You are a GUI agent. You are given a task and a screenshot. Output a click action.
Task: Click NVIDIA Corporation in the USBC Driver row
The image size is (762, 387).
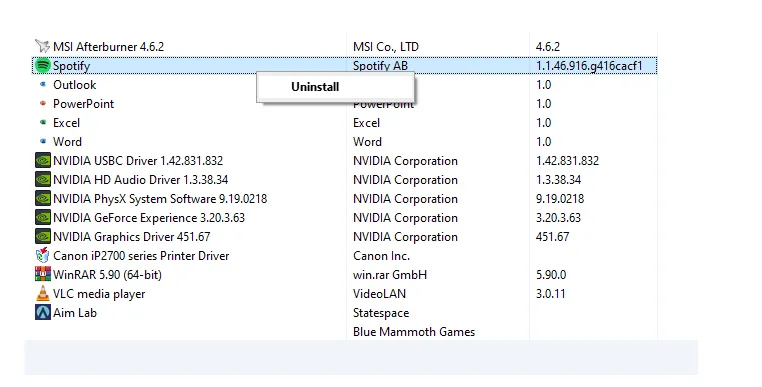(x=405, y=160)
